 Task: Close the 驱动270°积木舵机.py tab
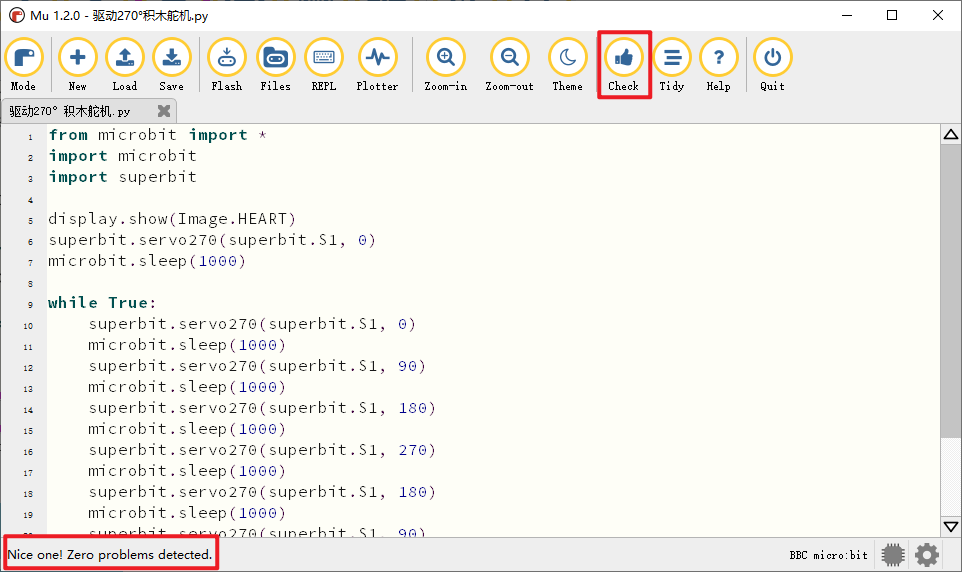[164, 110]
